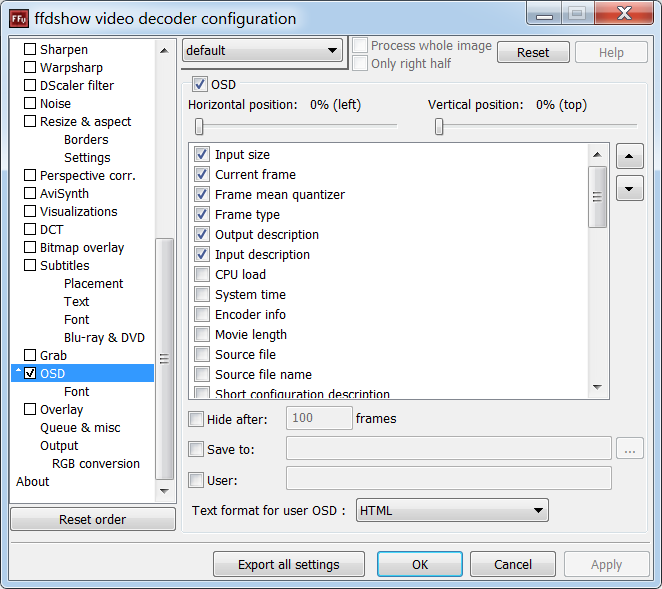Screen dimensions: 662x589
Task: Open the Blu-ray & DVD page
Action: point(104,337)
